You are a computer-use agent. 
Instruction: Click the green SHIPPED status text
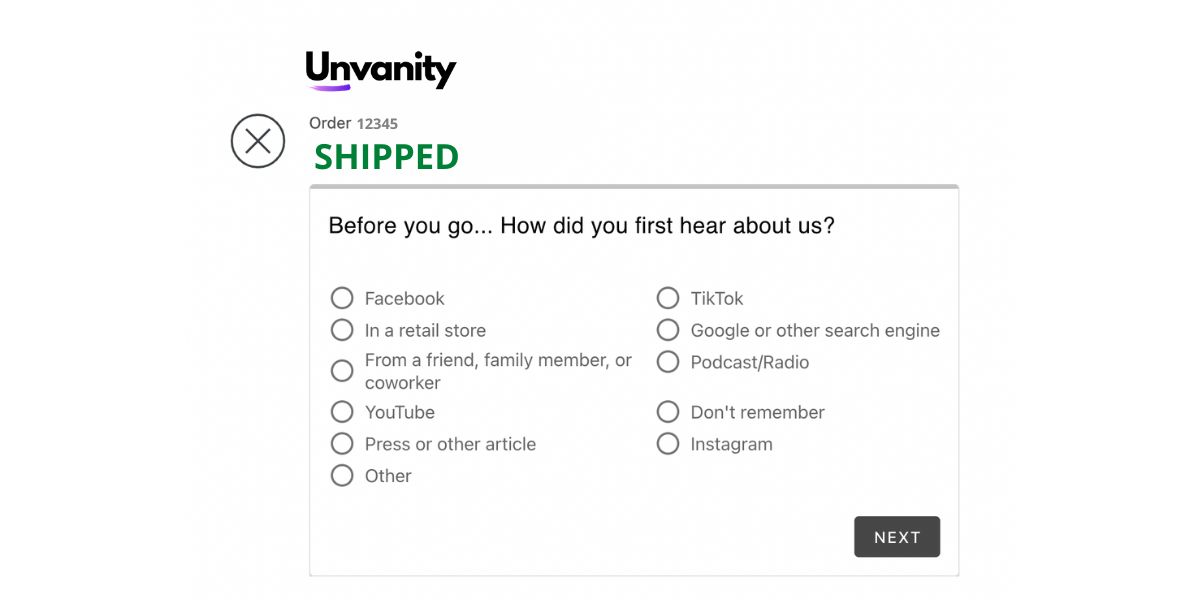pos(386,157)
